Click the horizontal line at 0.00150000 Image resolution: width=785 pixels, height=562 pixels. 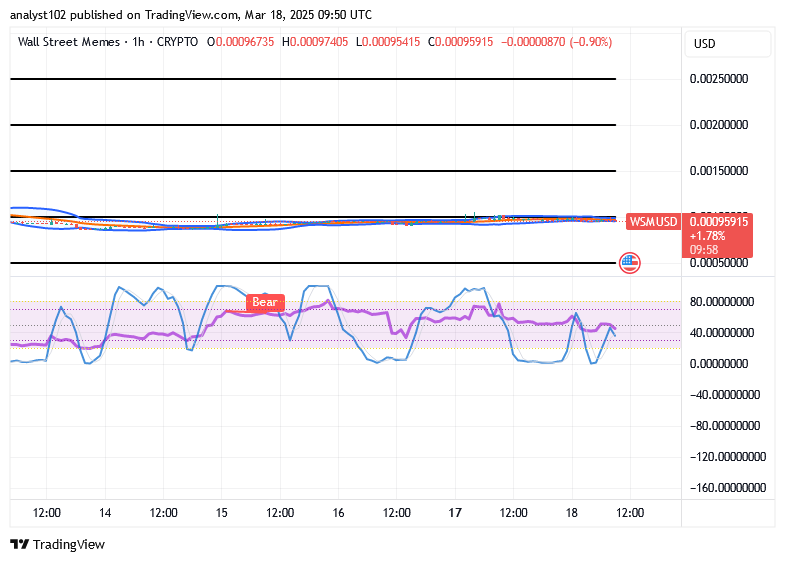(313, 171)
